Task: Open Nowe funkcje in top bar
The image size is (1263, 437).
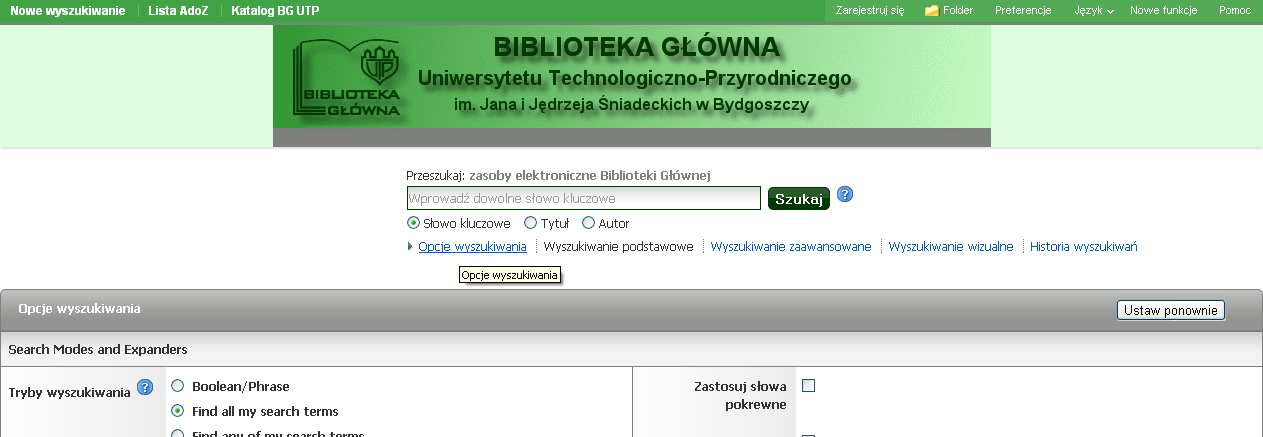Action: point(1163,10)
